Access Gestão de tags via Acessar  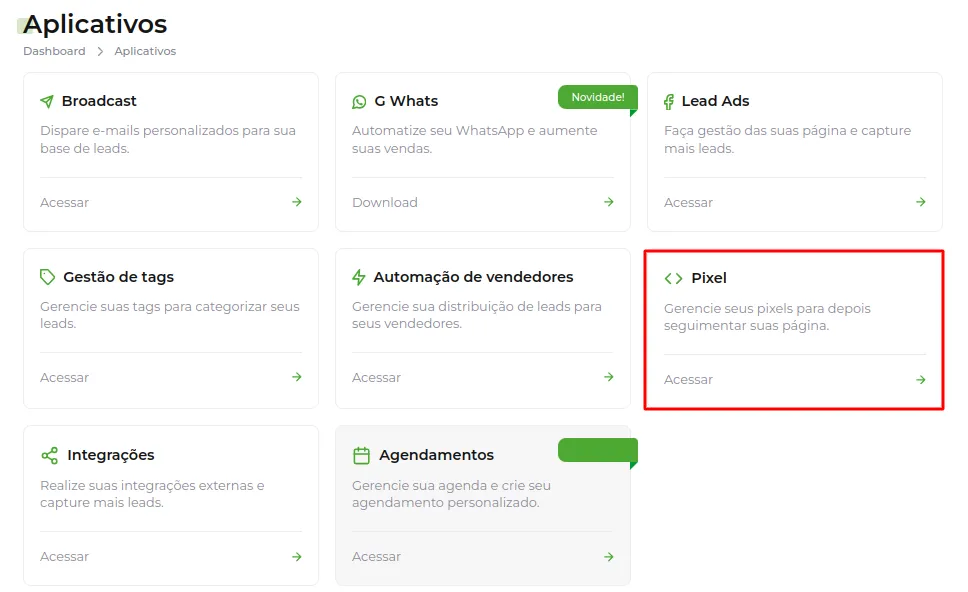[x=64, y=377]
